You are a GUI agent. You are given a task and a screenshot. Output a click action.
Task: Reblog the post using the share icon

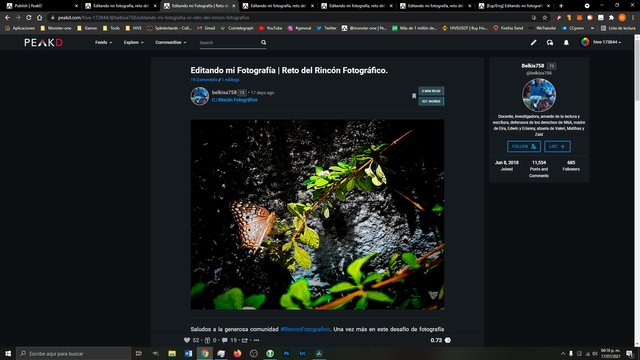(x=244, y=340)
